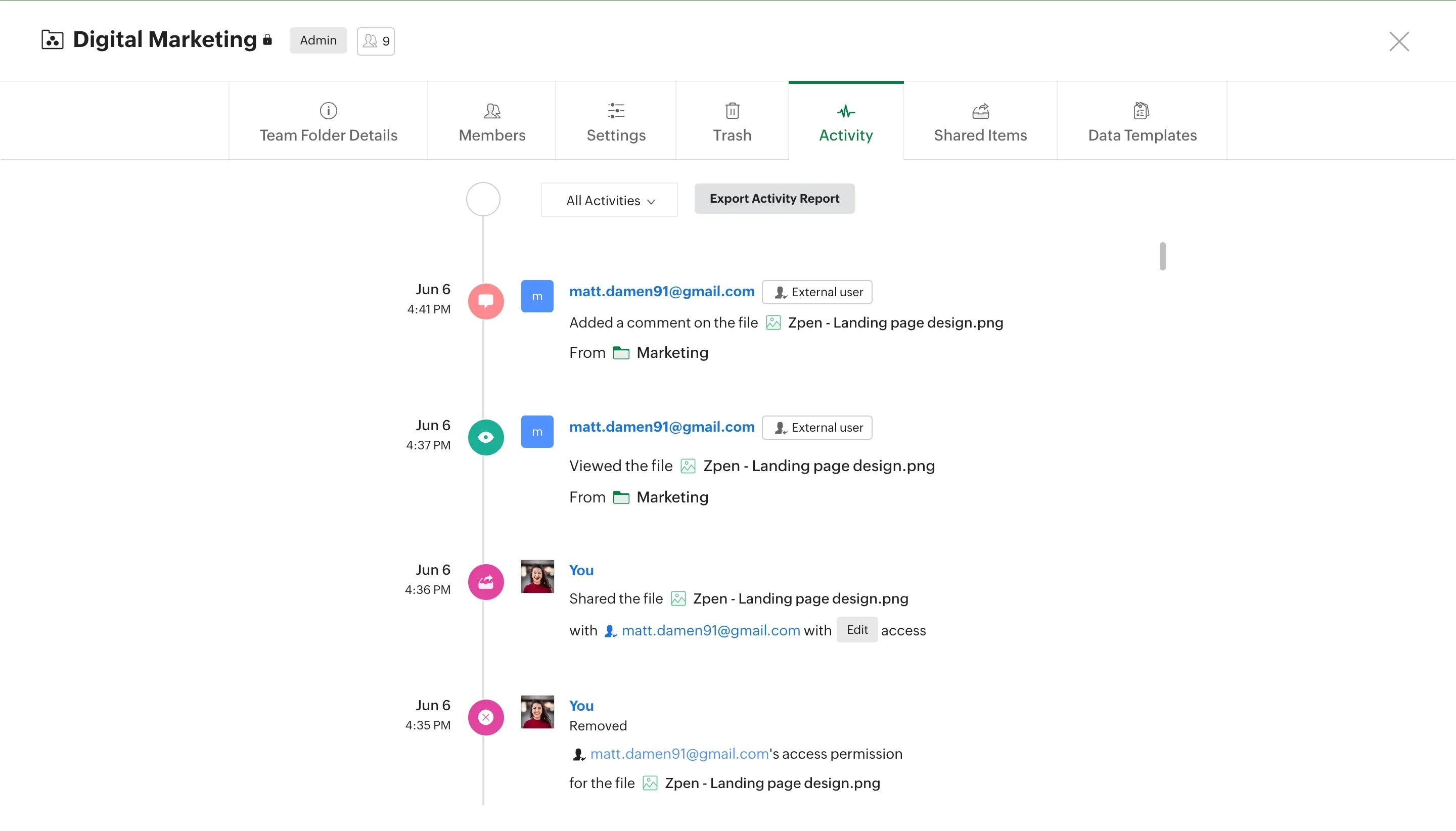Open Marketing folder in the 4:41 PM entry
Viewport: 1456px width, 831px height.
pos(672,352)
